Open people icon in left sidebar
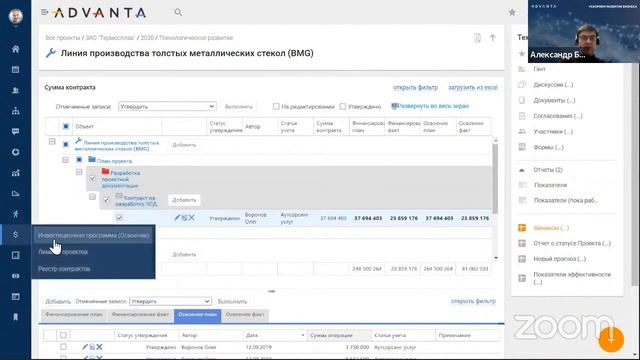 (16, 90)
